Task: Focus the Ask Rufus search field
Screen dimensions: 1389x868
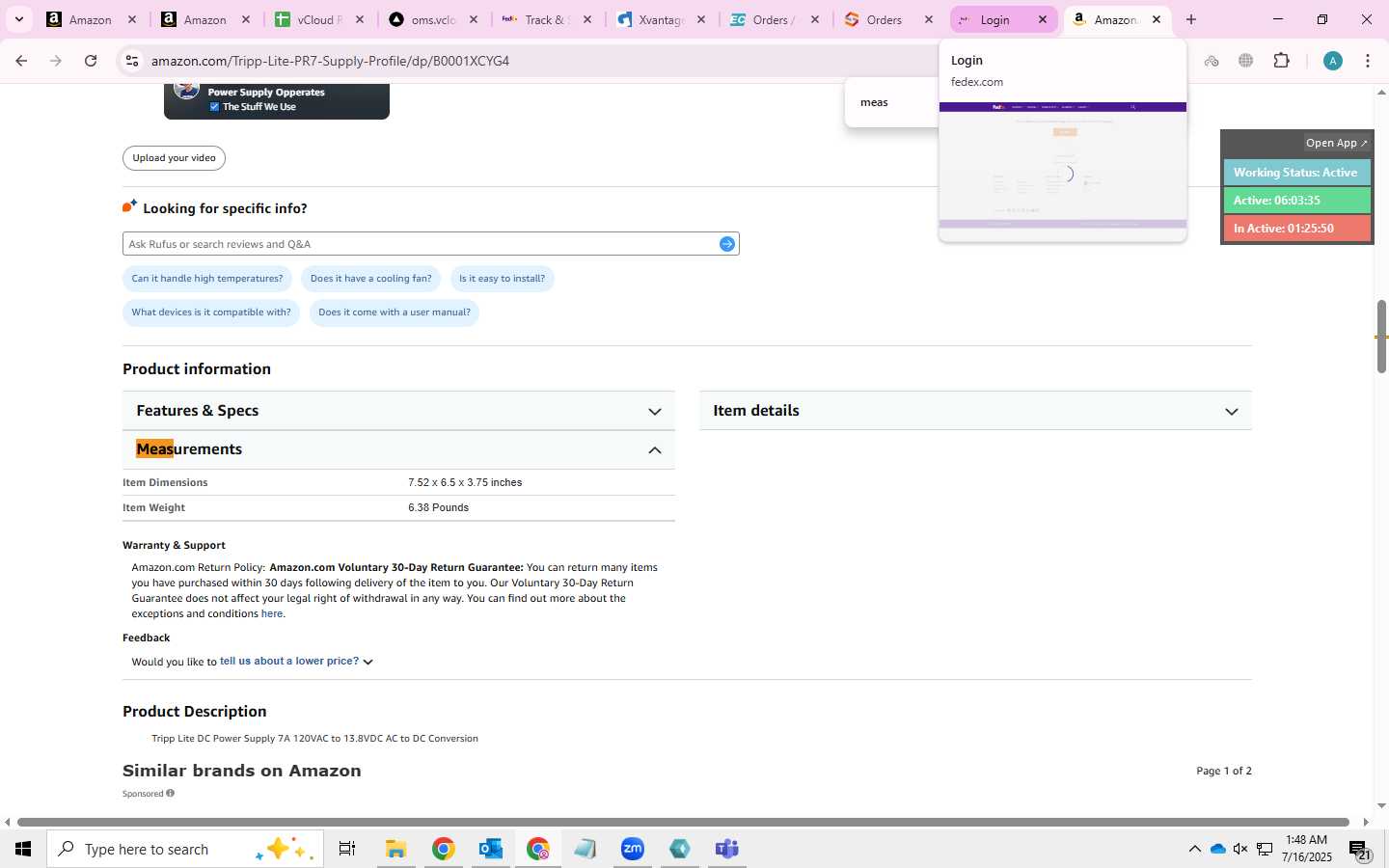Action: pyautogui.click(x=422, y=244)
